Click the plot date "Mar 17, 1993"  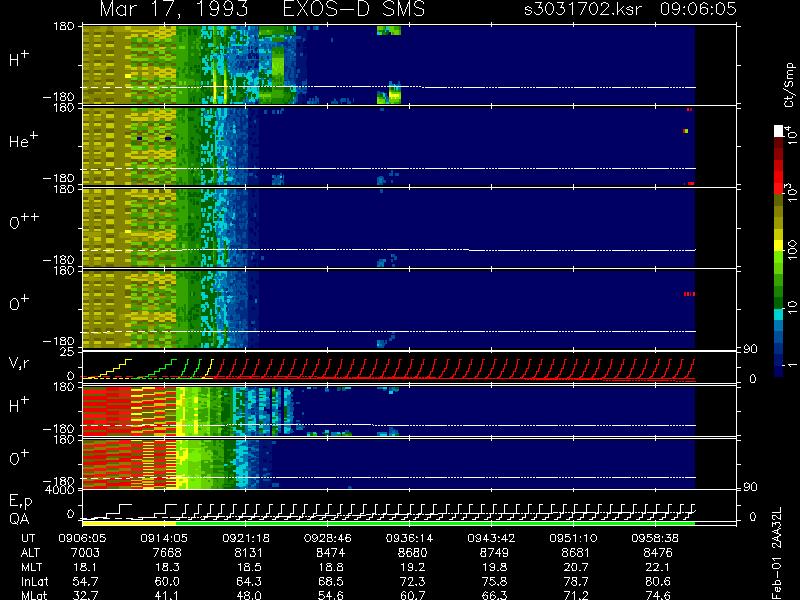(174, 9)
